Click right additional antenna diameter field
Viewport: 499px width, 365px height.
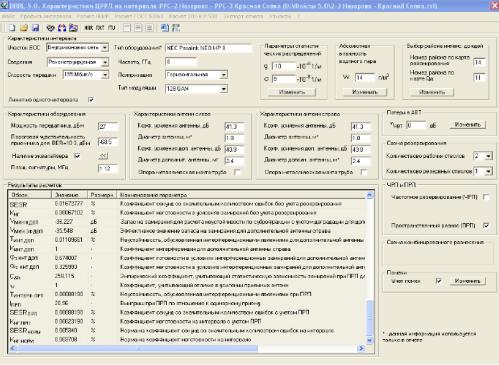pos(361,161)
